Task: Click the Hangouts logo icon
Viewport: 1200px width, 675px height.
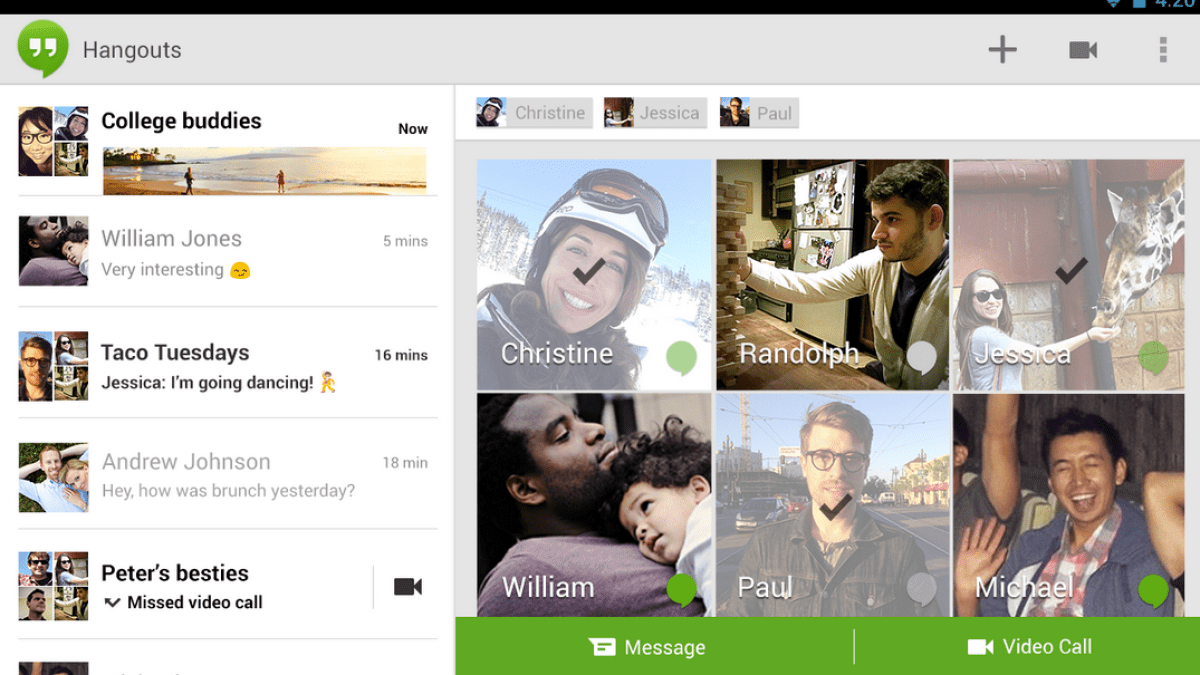Action: (x=43, y=48)
